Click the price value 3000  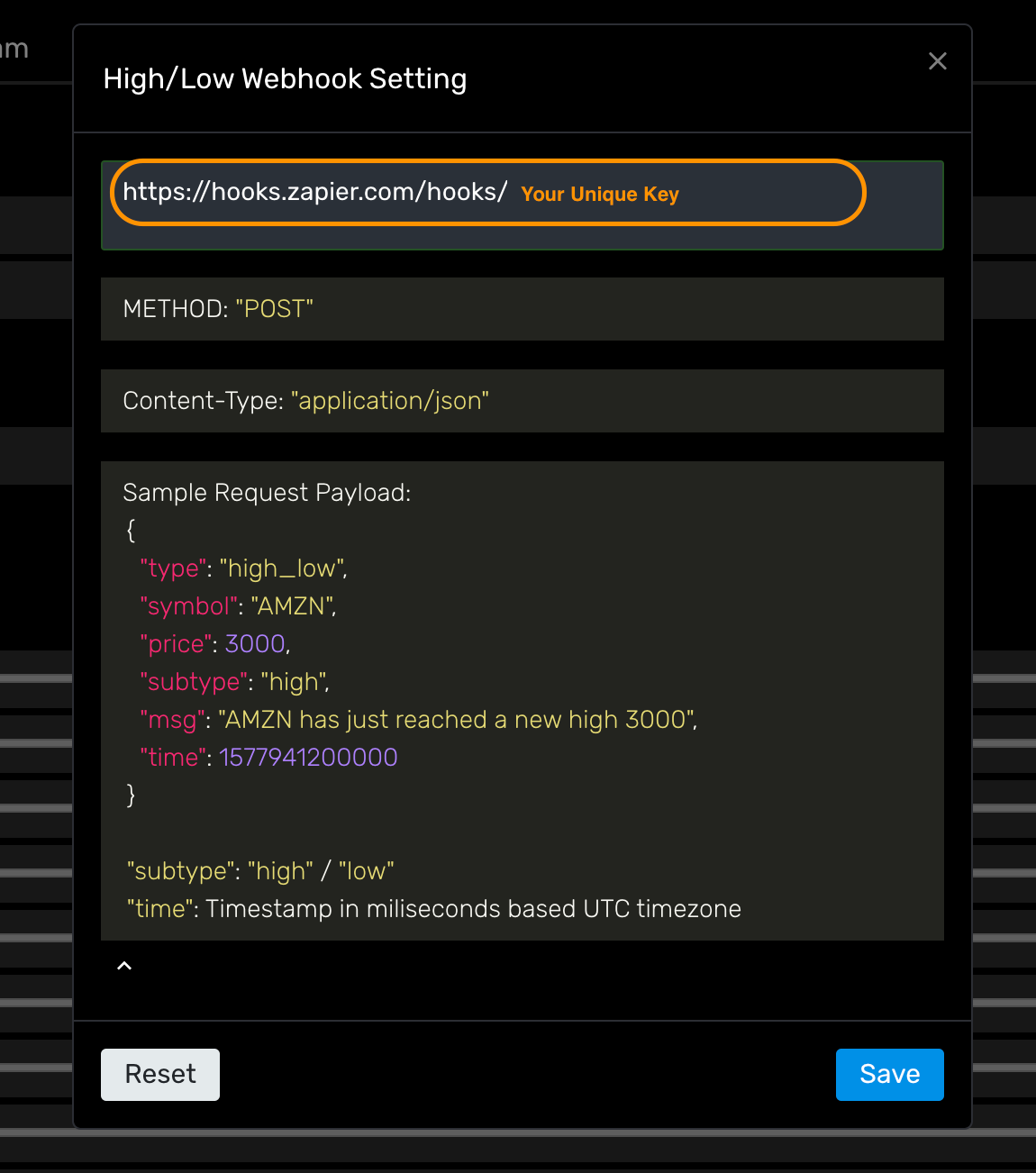point(255,644)
